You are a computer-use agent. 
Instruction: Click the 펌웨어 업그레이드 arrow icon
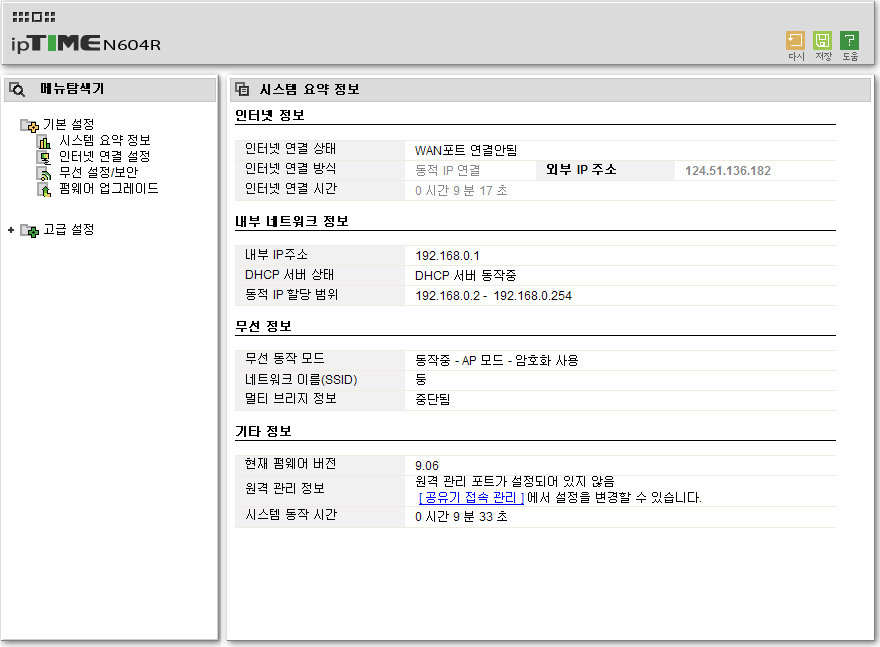click(44, 190)
